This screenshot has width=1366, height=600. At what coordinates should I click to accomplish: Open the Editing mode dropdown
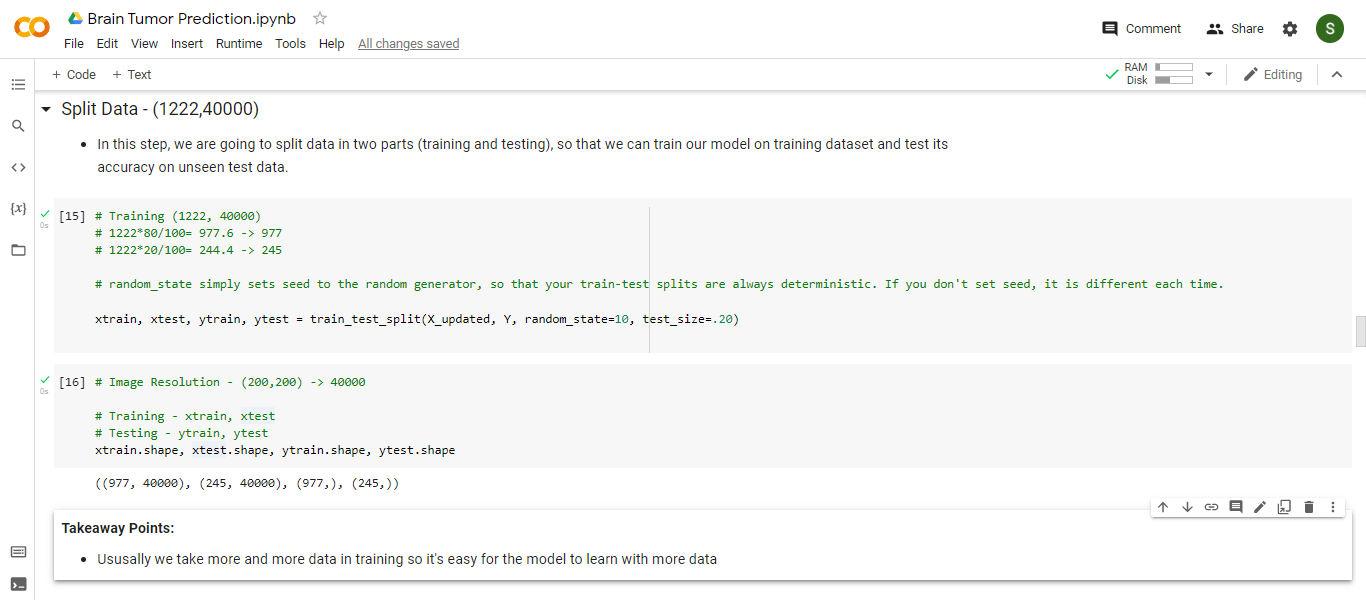coord(1272,74)
